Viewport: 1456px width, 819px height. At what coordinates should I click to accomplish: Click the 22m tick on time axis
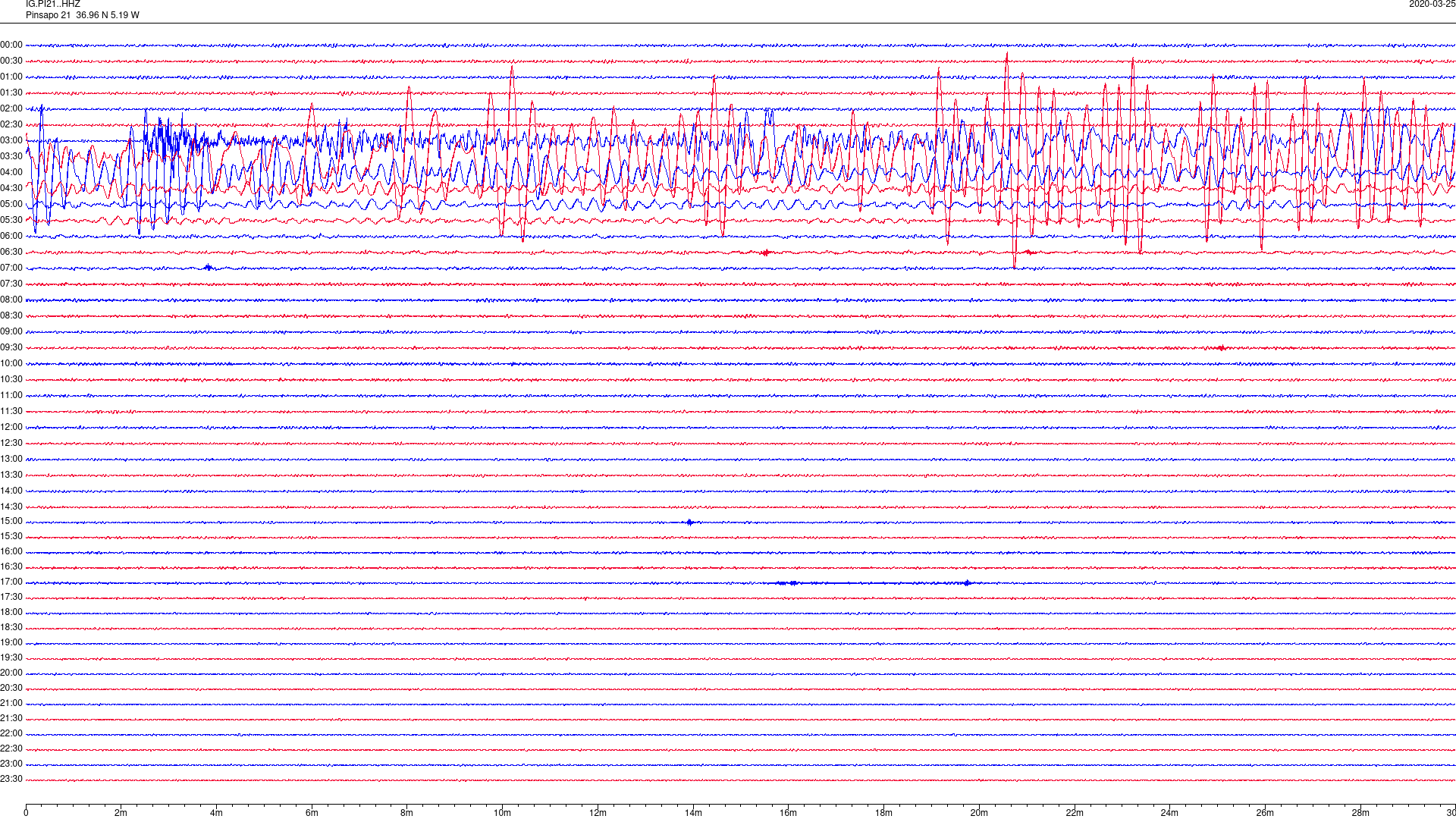[x=1075, y=813]
